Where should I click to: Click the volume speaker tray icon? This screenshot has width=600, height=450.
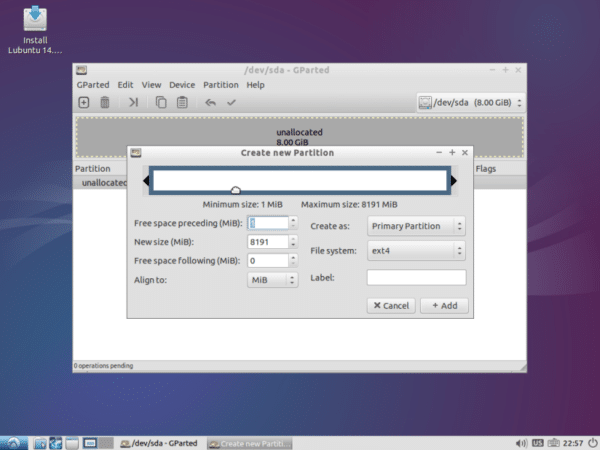[x=521, y=443]
